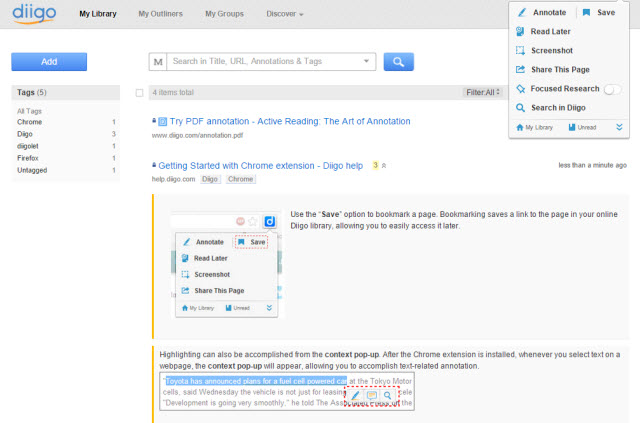Click the Focused Research diamond icon

click(x=520, y=89)
